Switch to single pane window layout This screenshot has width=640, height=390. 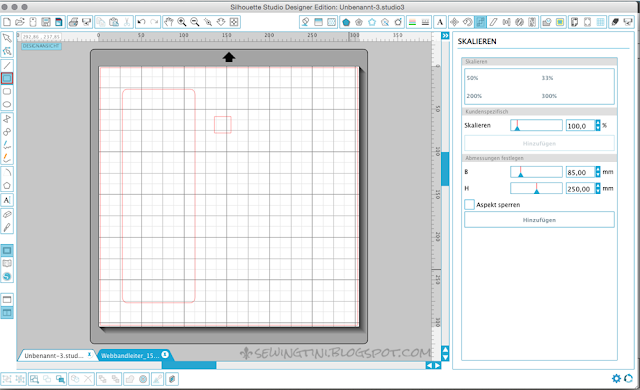[7, 299]
